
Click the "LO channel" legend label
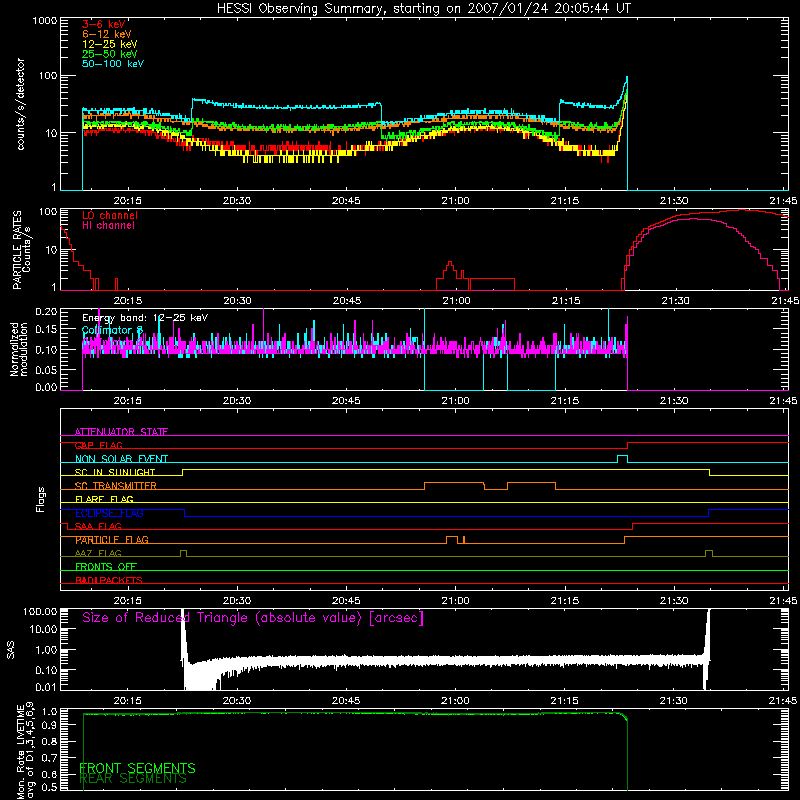click(x=110, y=216)
